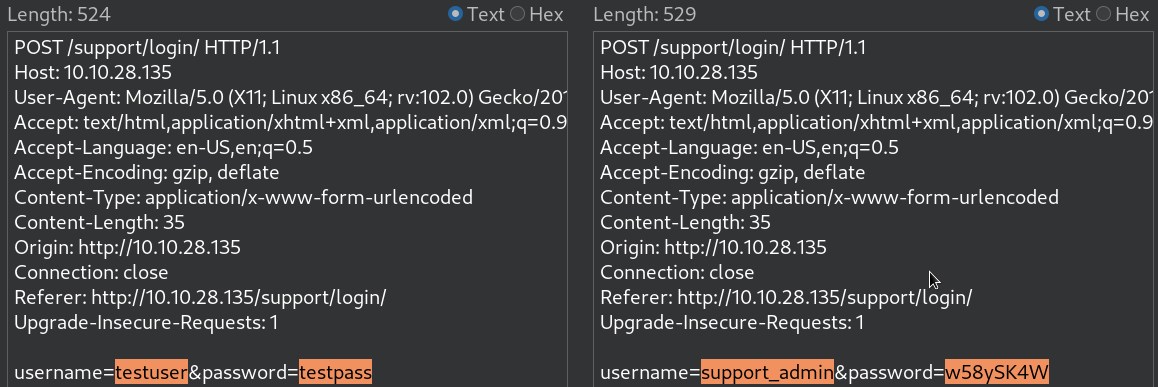Click Upgrade-Insecure-Requests line in the support_admin request

(732, 323)
